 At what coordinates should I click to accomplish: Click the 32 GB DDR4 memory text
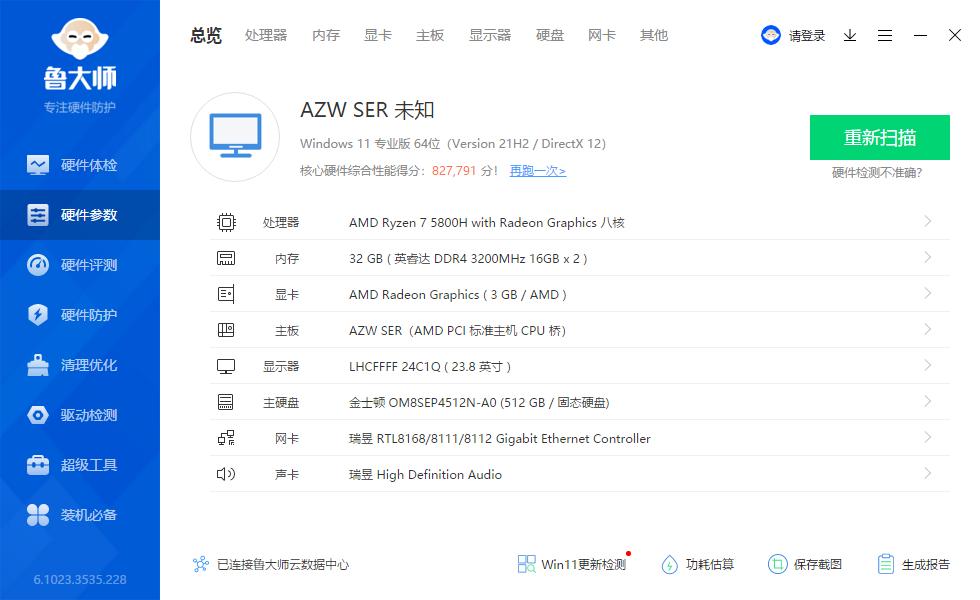coord(468,259)
